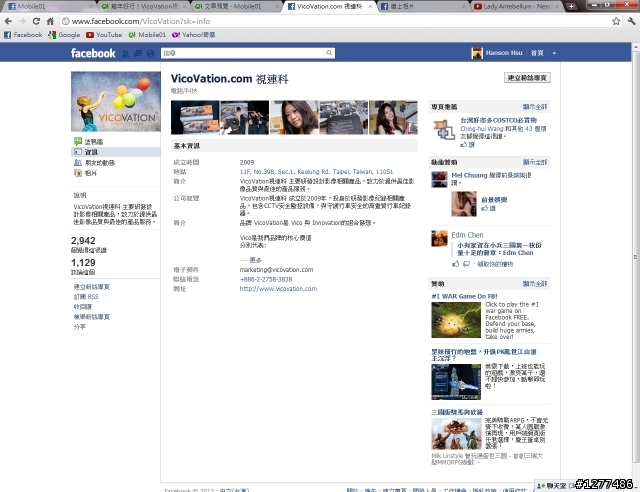Open a new browser tab

(571, 6)
